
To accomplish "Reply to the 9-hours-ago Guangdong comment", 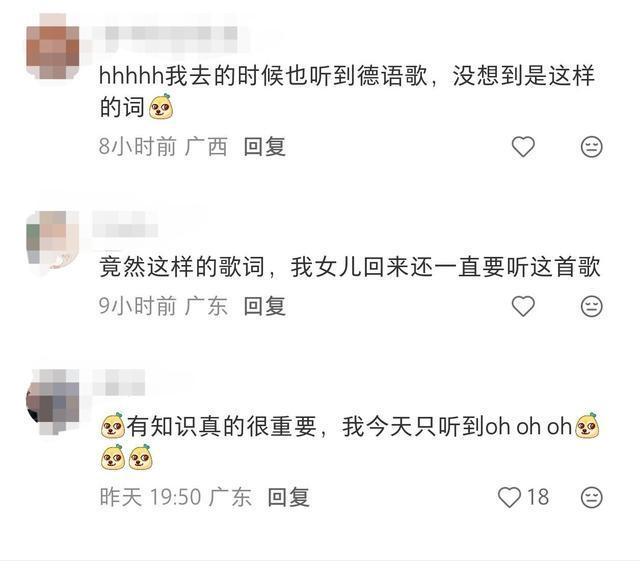I will click(x=264, y=306).
